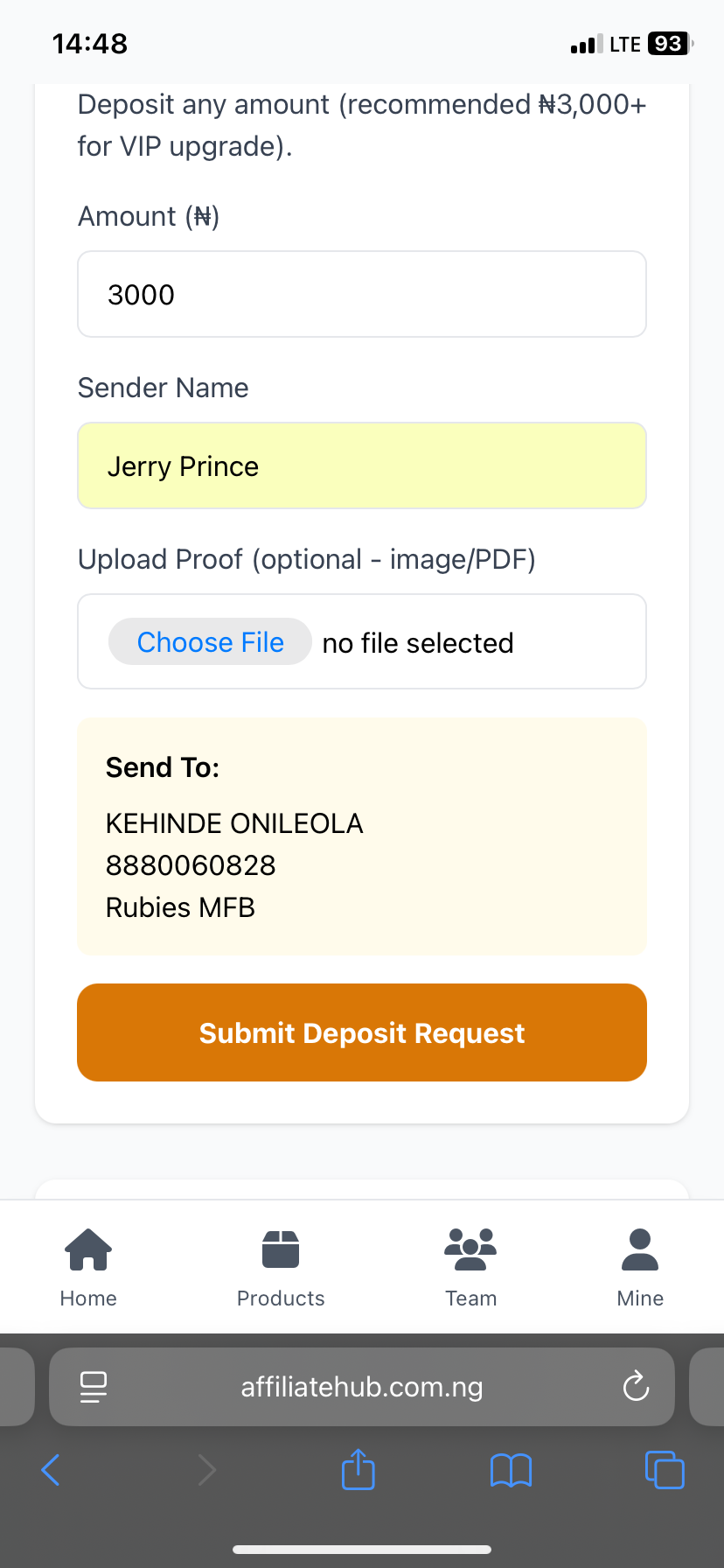The height and width of the screenshot is (1568, 724).
Task: Open Safari bookmarks book icon
Action: tap(512, 1470)
